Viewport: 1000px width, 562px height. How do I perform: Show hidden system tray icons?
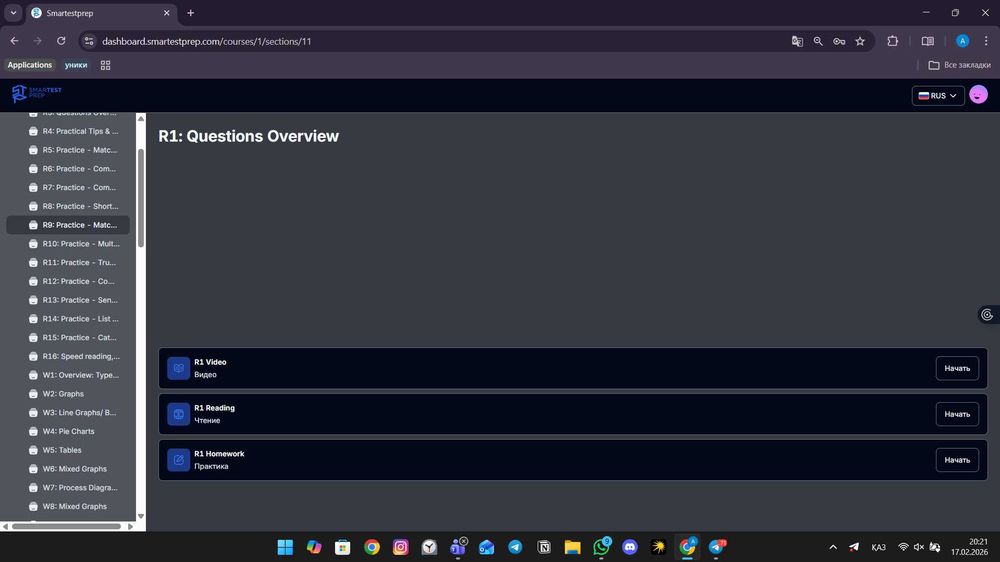[x=833, y=547]
